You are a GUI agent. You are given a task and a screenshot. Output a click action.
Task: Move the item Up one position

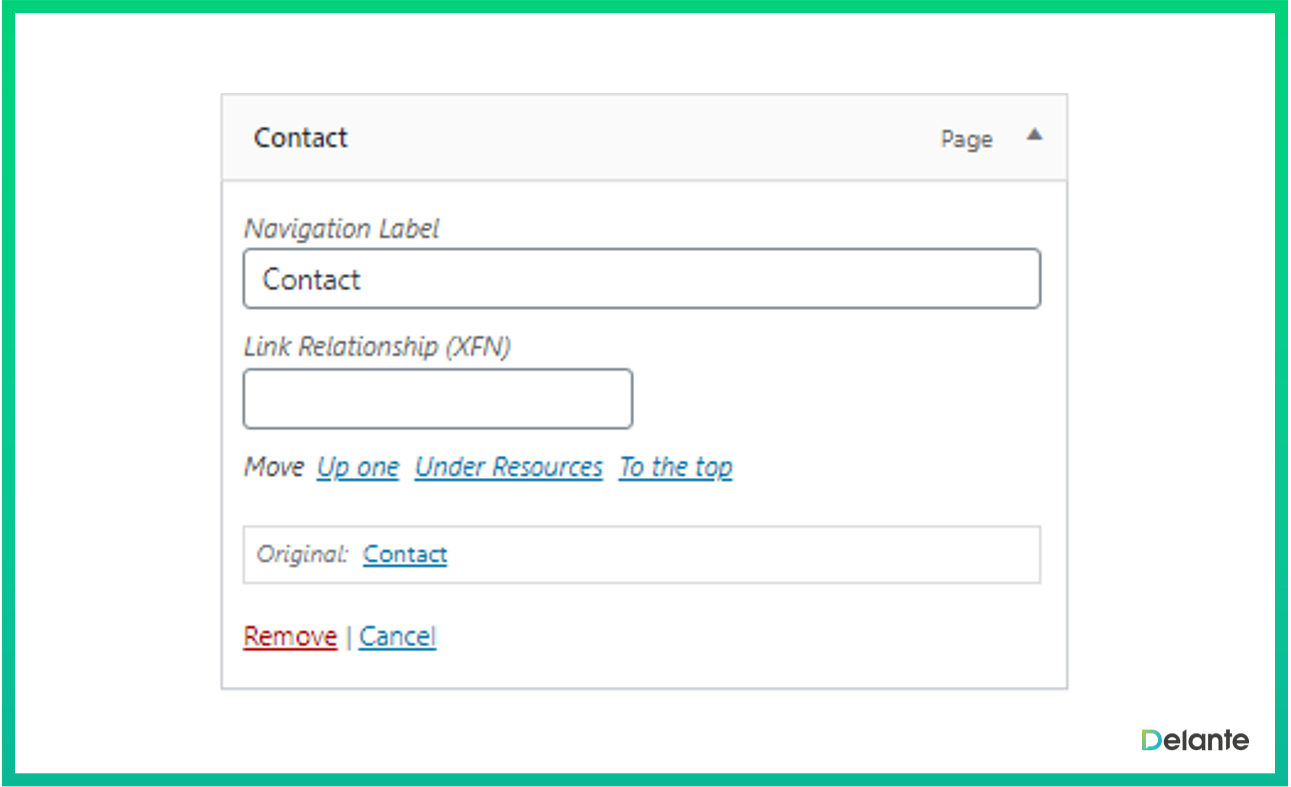(357, 466)
